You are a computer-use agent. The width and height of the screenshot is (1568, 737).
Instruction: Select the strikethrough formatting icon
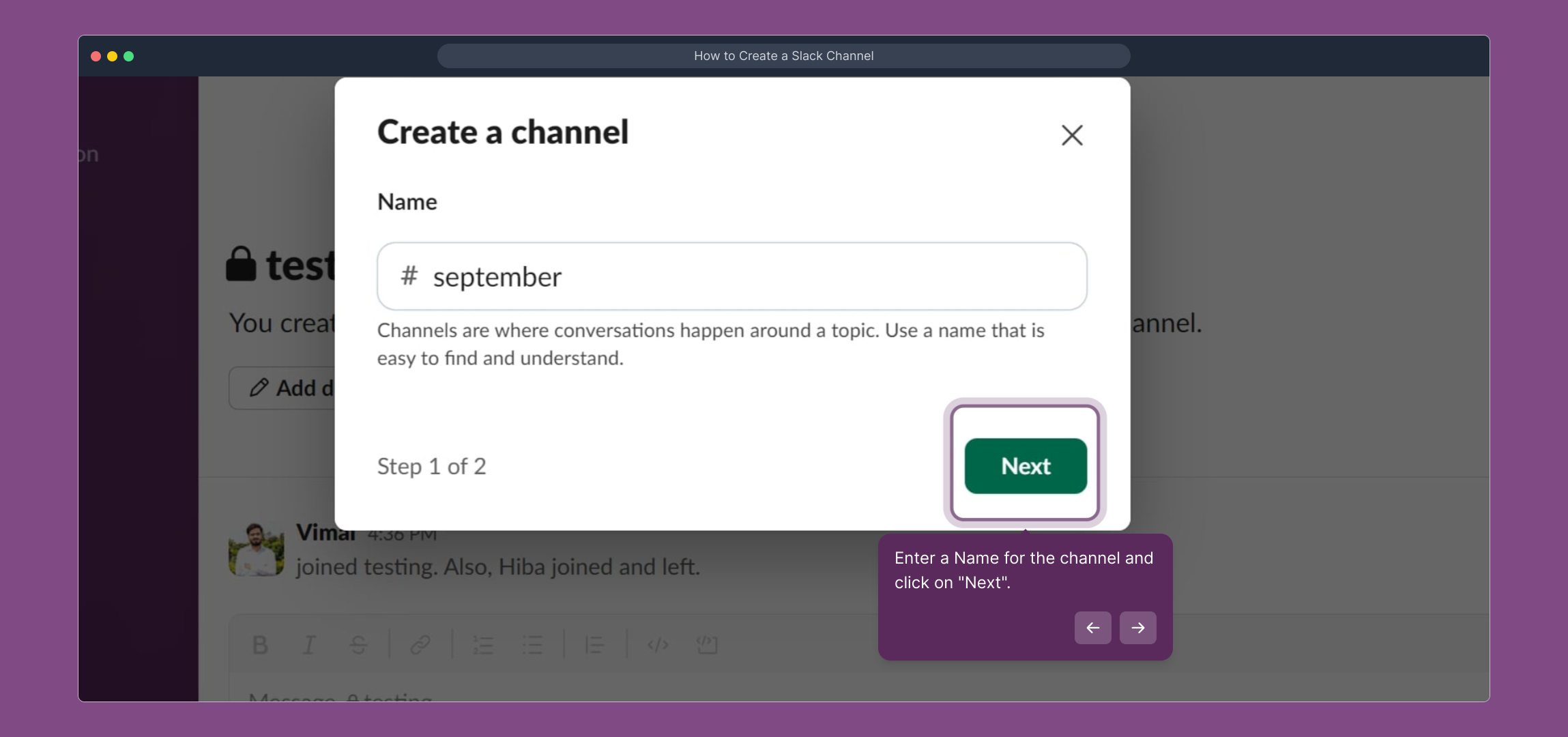point(358,645)
